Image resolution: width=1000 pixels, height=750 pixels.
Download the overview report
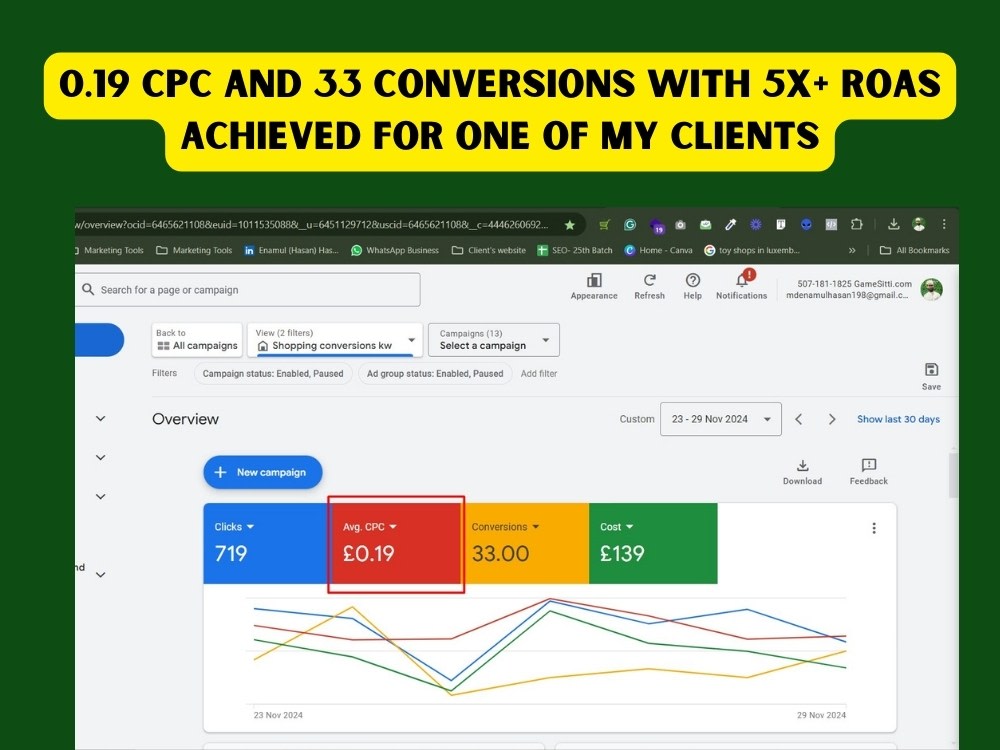[x=802, y=472]
